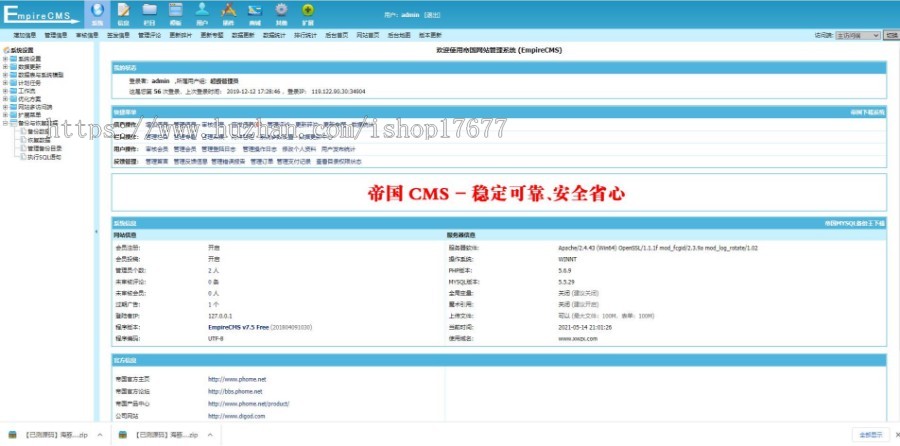Open the http://www.phome.net/product/ link
The height and width of the screenshot is (446, 900).
point(249,404)
